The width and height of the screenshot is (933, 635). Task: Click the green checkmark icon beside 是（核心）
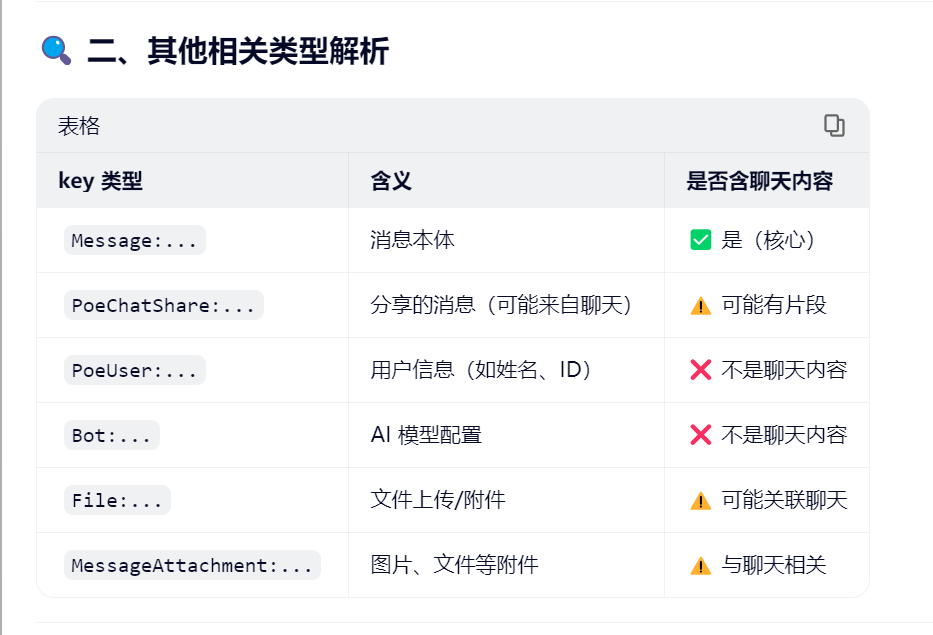point(700,240)
